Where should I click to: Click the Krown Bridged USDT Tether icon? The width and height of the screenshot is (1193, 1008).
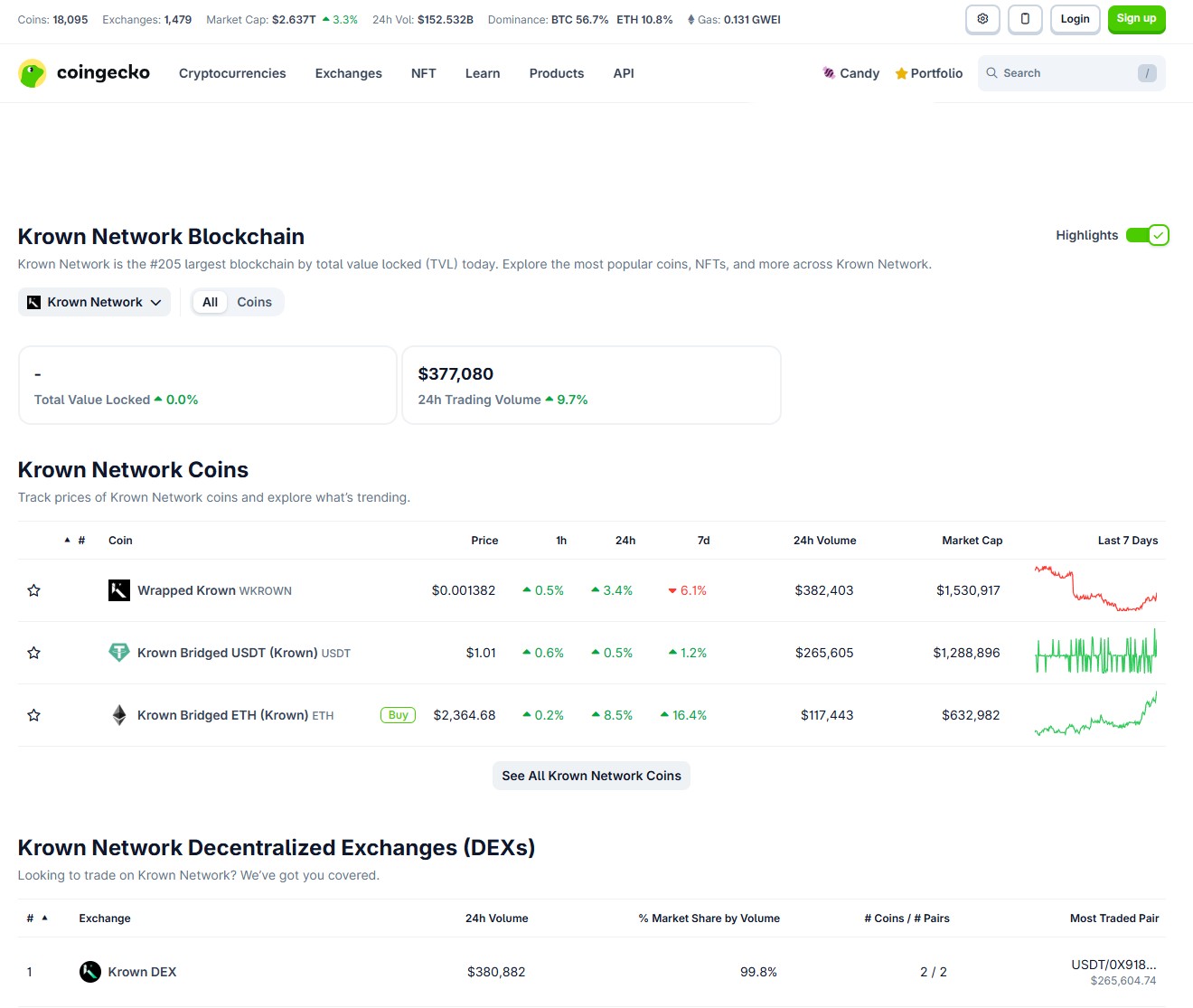point(119,653)
